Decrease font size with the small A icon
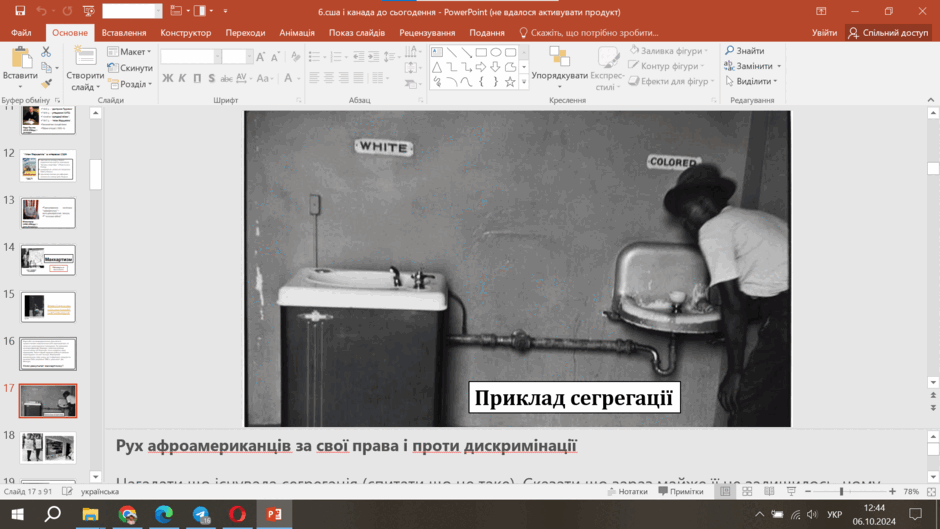 pos(275,57)
